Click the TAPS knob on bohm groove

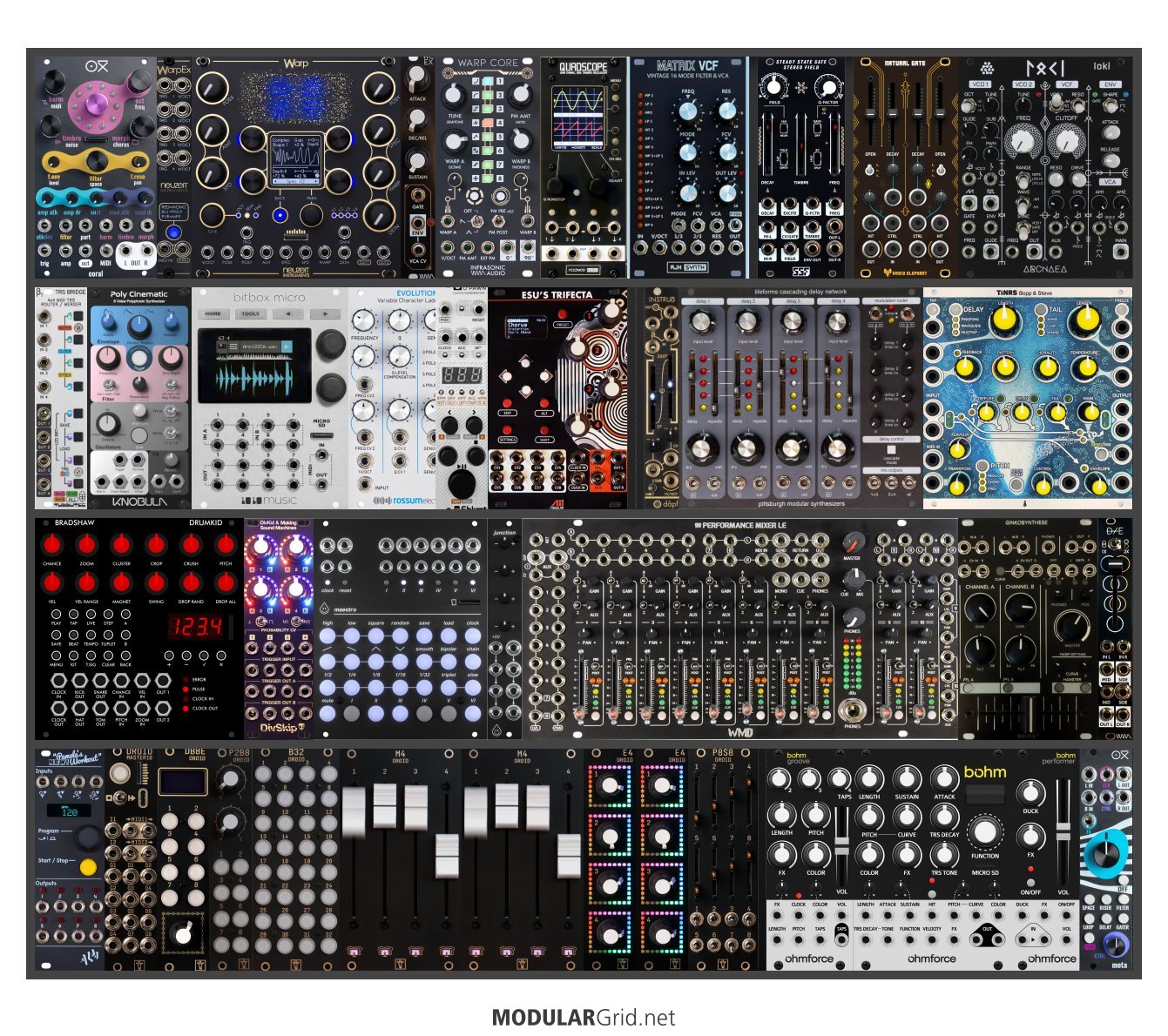pos(841,779)
